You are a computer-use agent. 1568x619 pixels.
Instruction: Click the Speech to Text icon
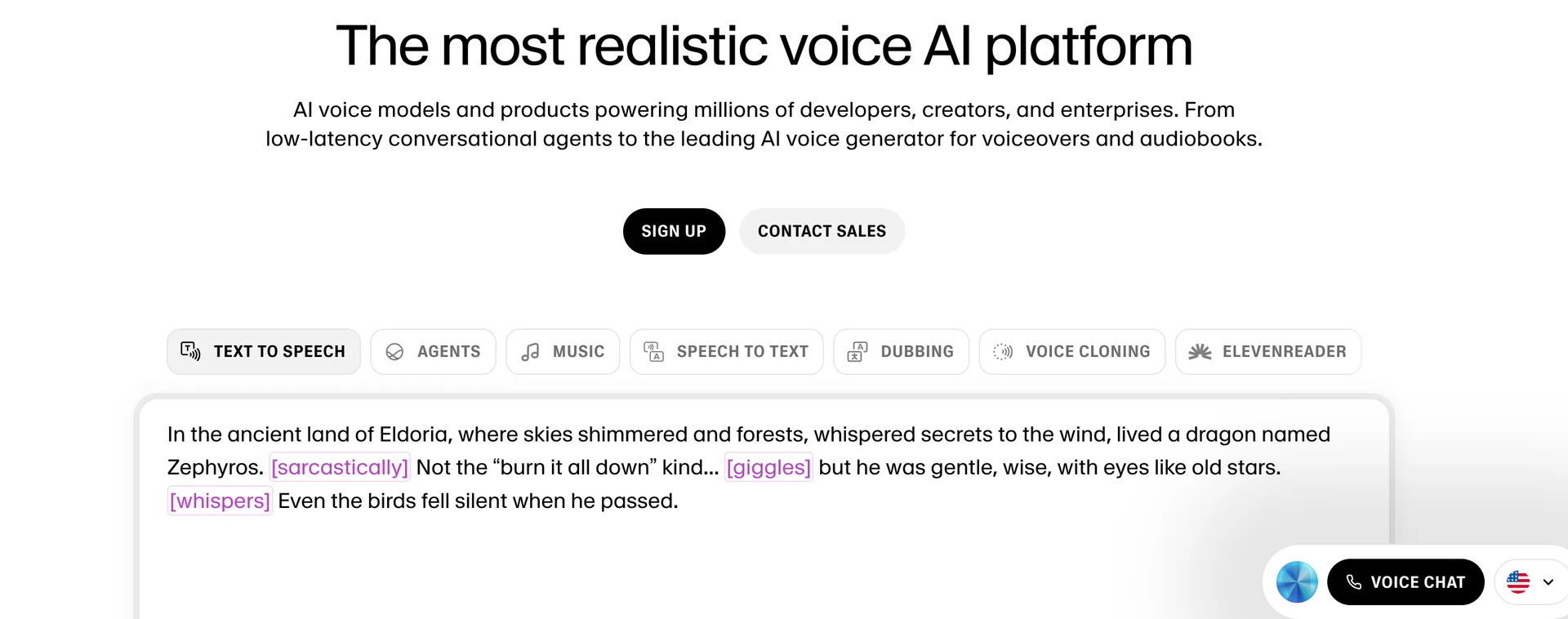click(x=653, y=352)
